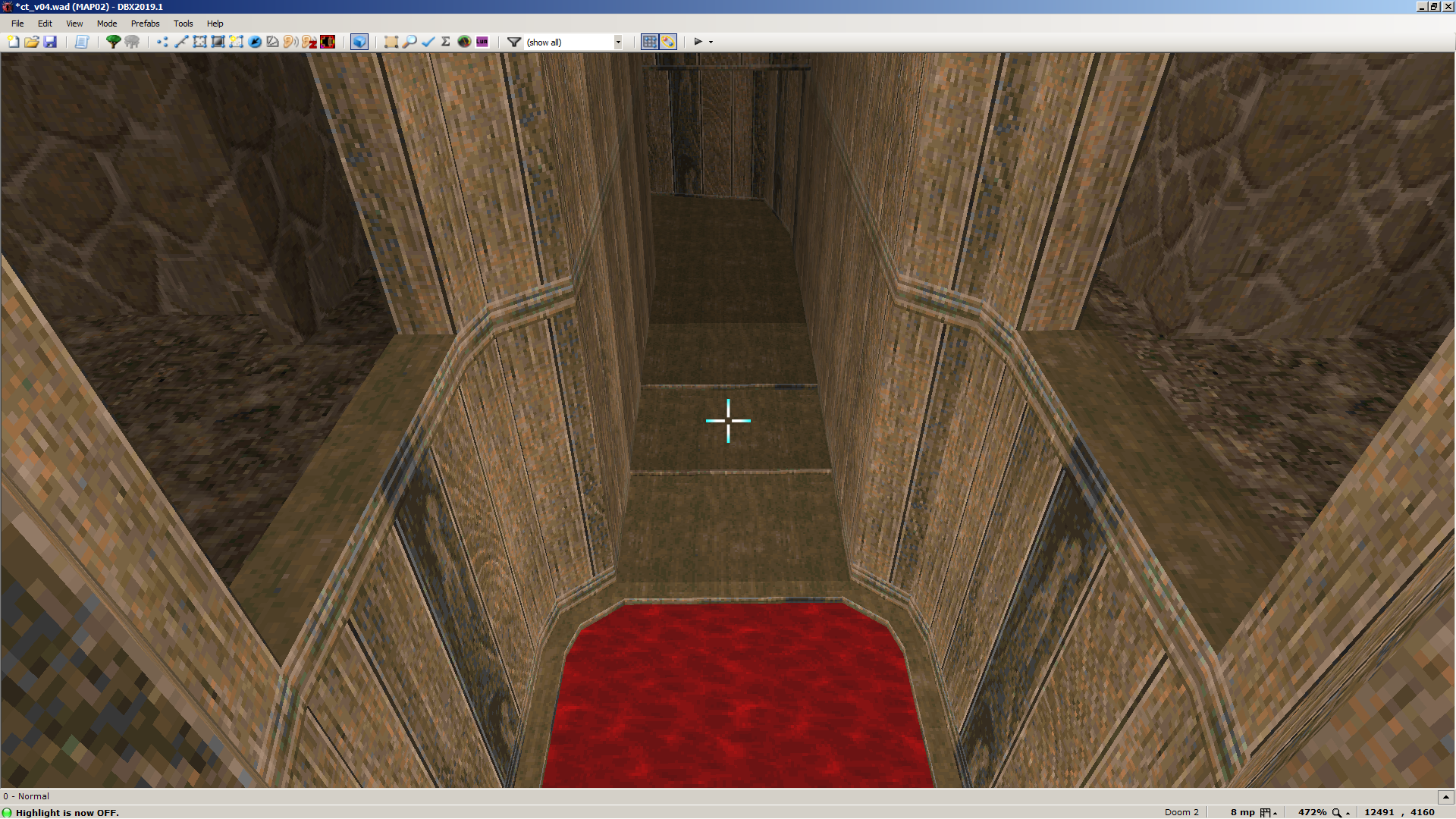Open Find and Replace magnifier icon
Image resolution: width=1456 pixels, height=819 pixels.
pyautogui.click(x=409, y=42)
